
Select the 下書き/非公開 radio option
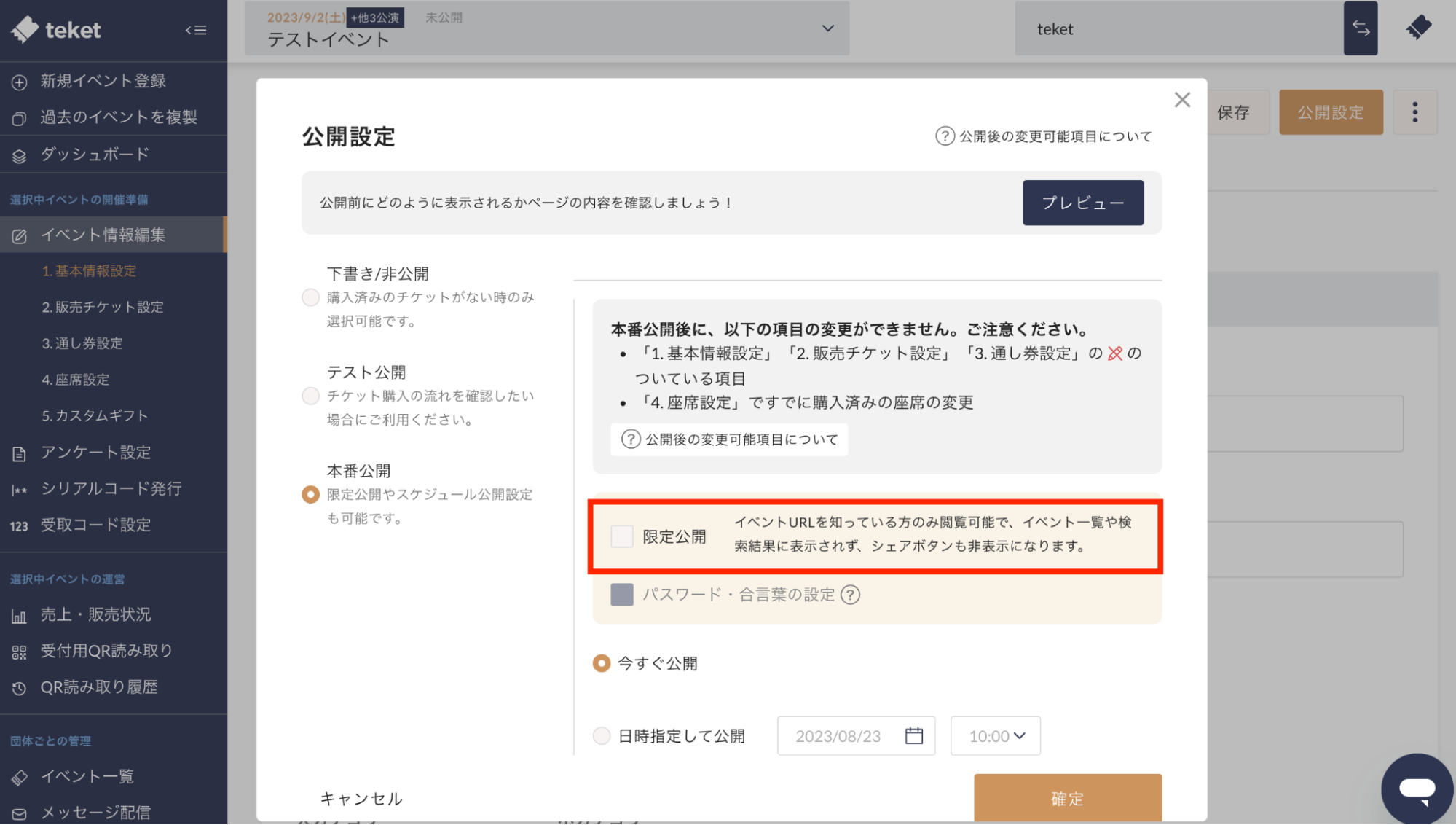311,297
